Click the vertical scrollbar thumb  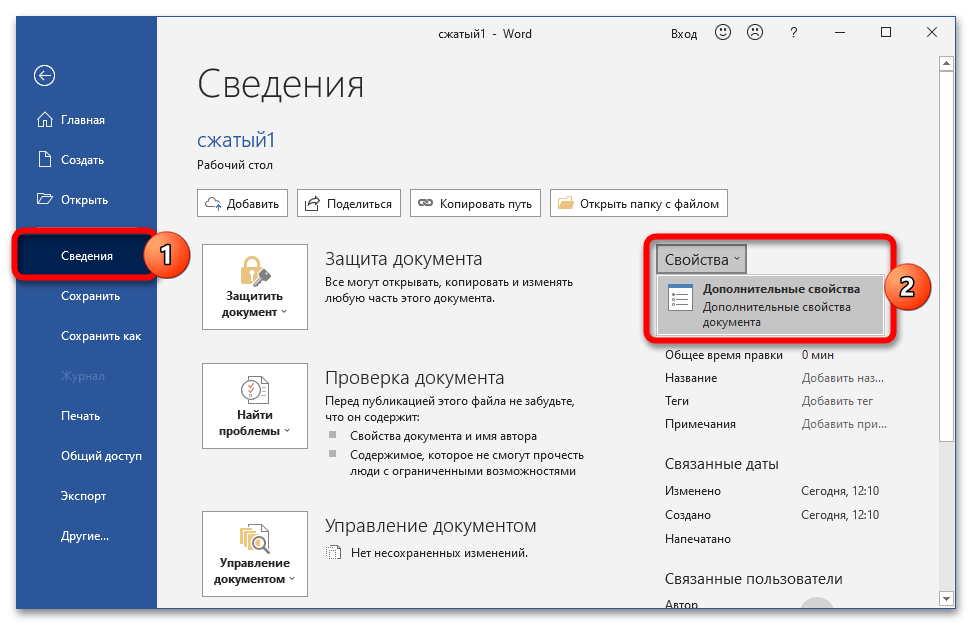[x=946, y=256]
